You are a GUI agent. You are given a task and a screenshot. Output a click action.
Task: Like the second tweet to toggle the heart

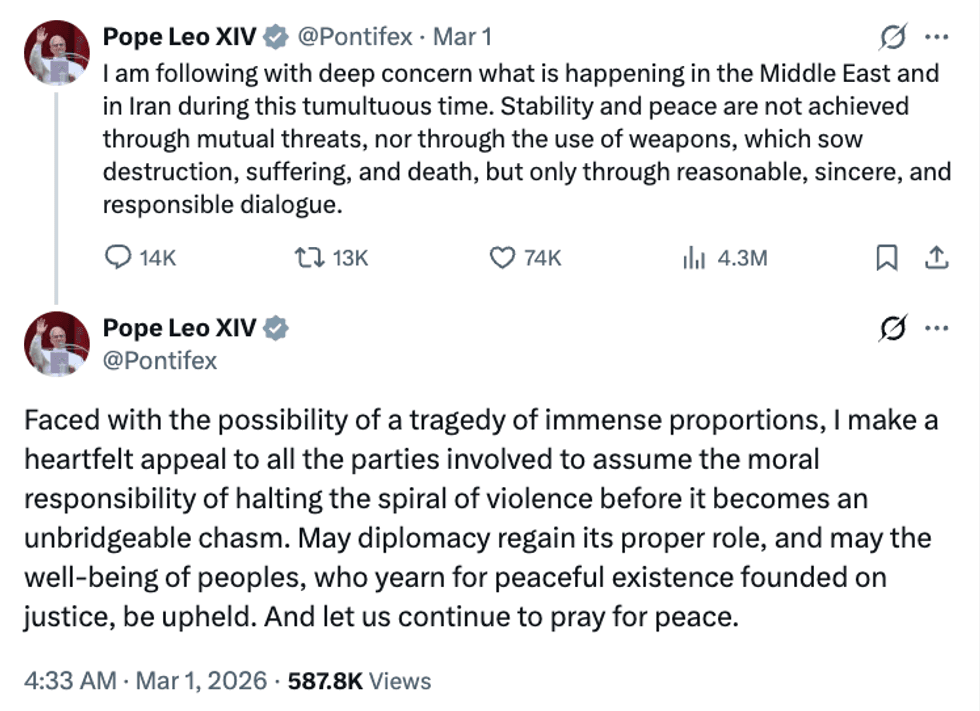(x=505, y=257)
